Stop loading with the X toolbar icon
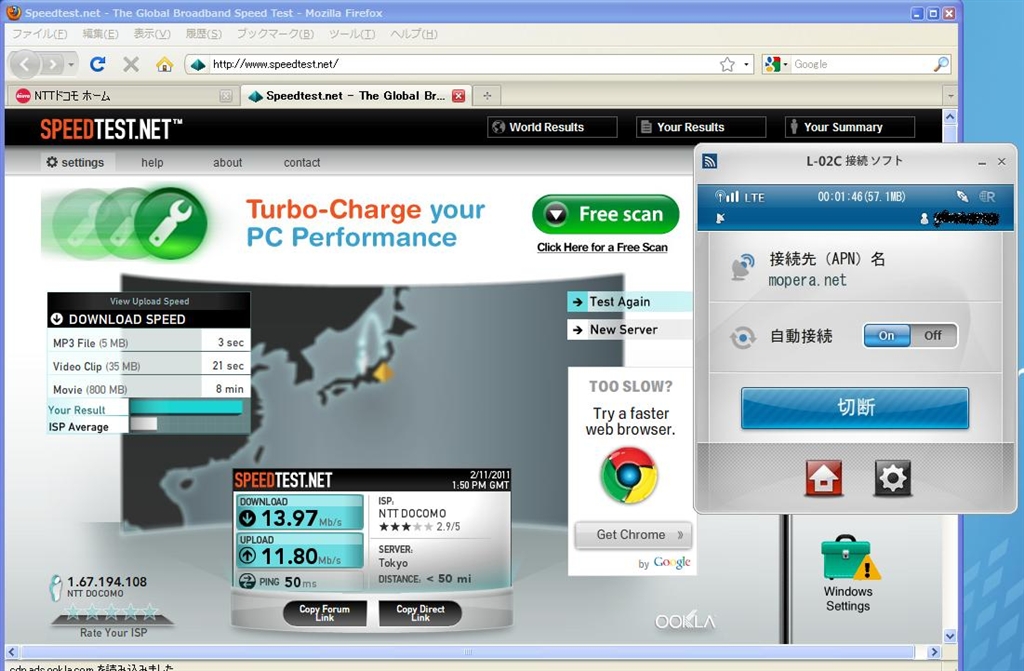The width and height of the screenshot is (1024, 671). click(x=131, y=64)
